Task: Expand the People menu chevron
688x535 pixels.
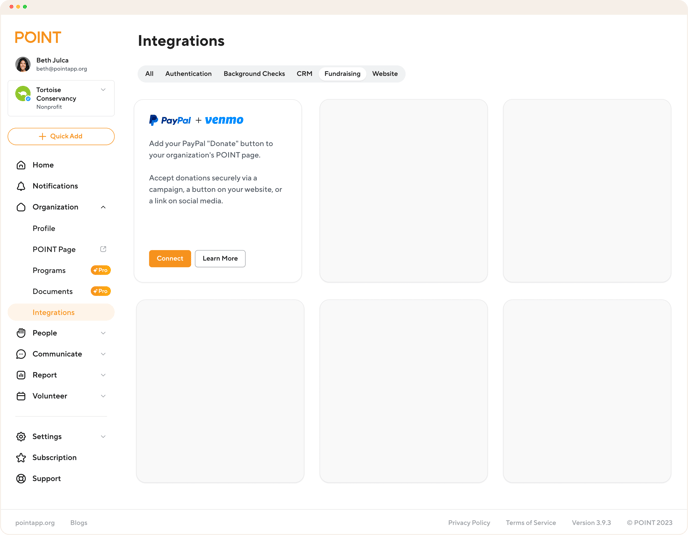Action: tap(103, 333)
